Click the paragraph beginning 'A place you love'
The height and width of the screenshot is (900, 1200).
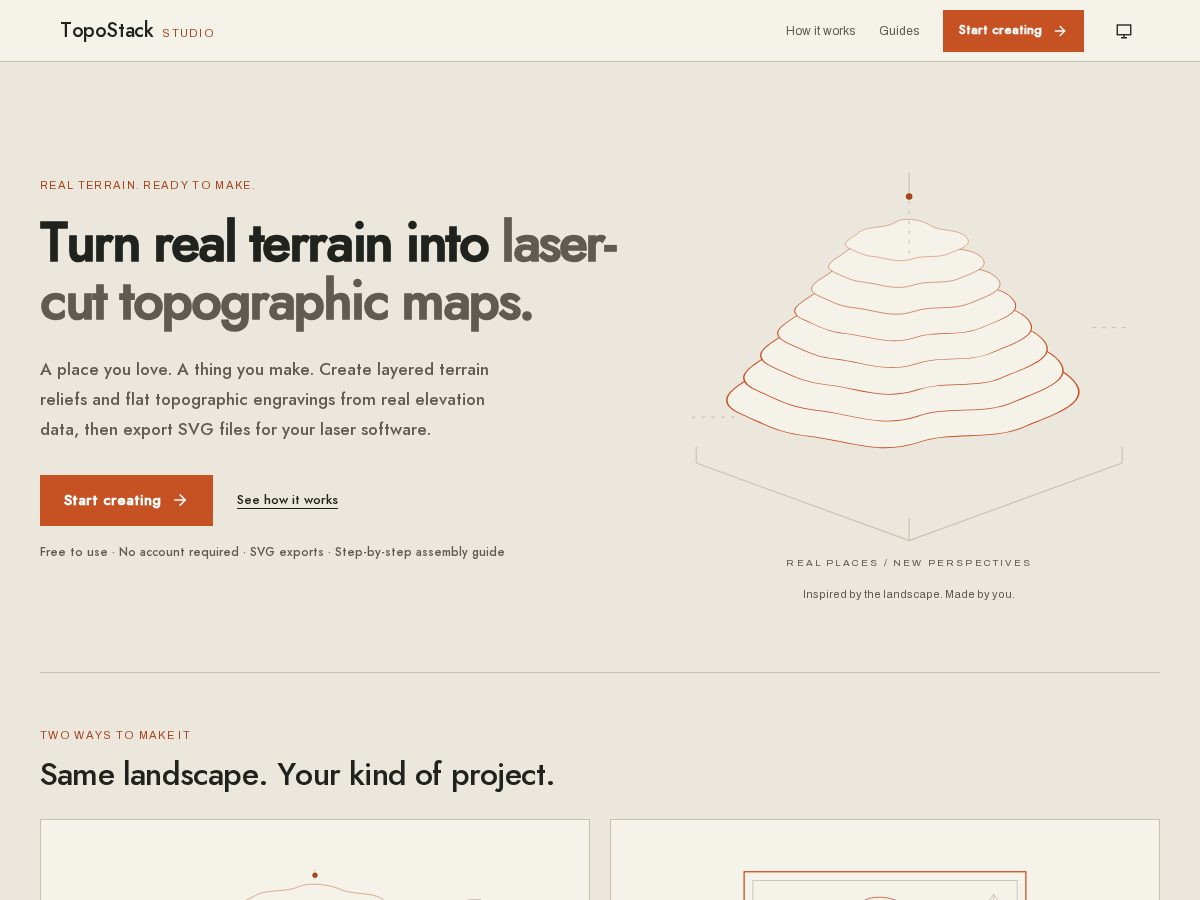[x=265, y=400]
